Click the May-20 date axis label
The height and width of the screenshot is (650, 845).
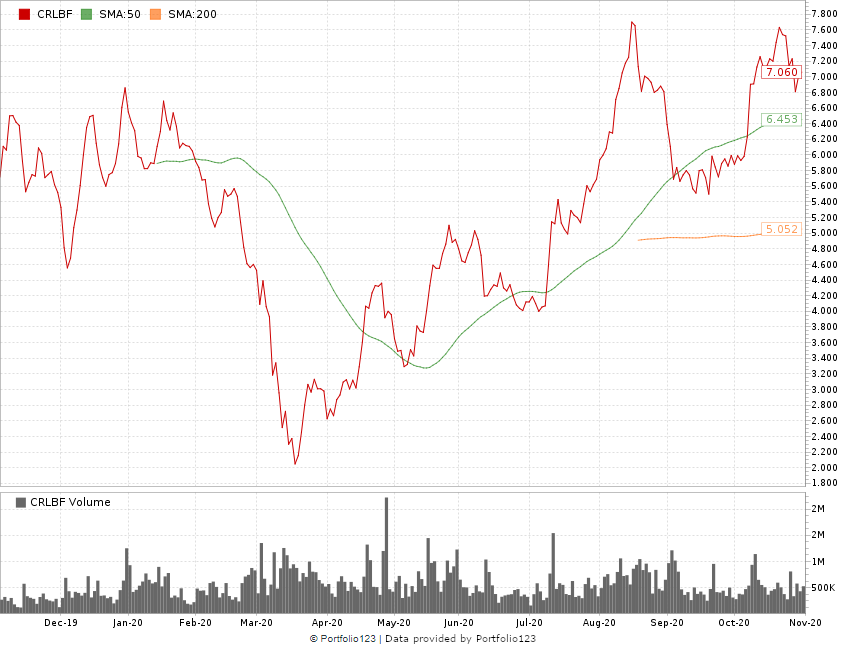(x=394, y=623)
